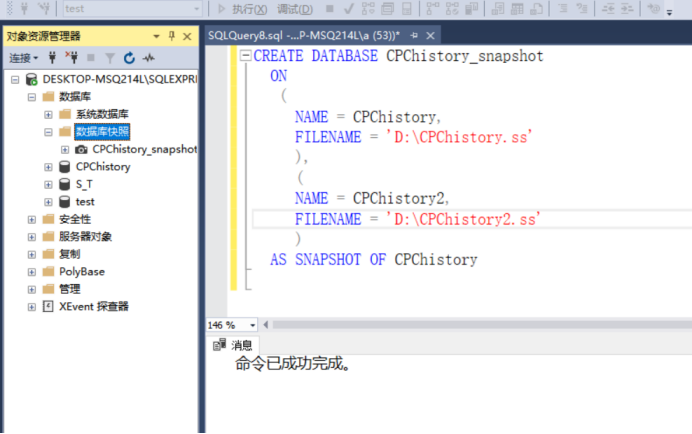Open the Query Options icon

coord(387,8)
